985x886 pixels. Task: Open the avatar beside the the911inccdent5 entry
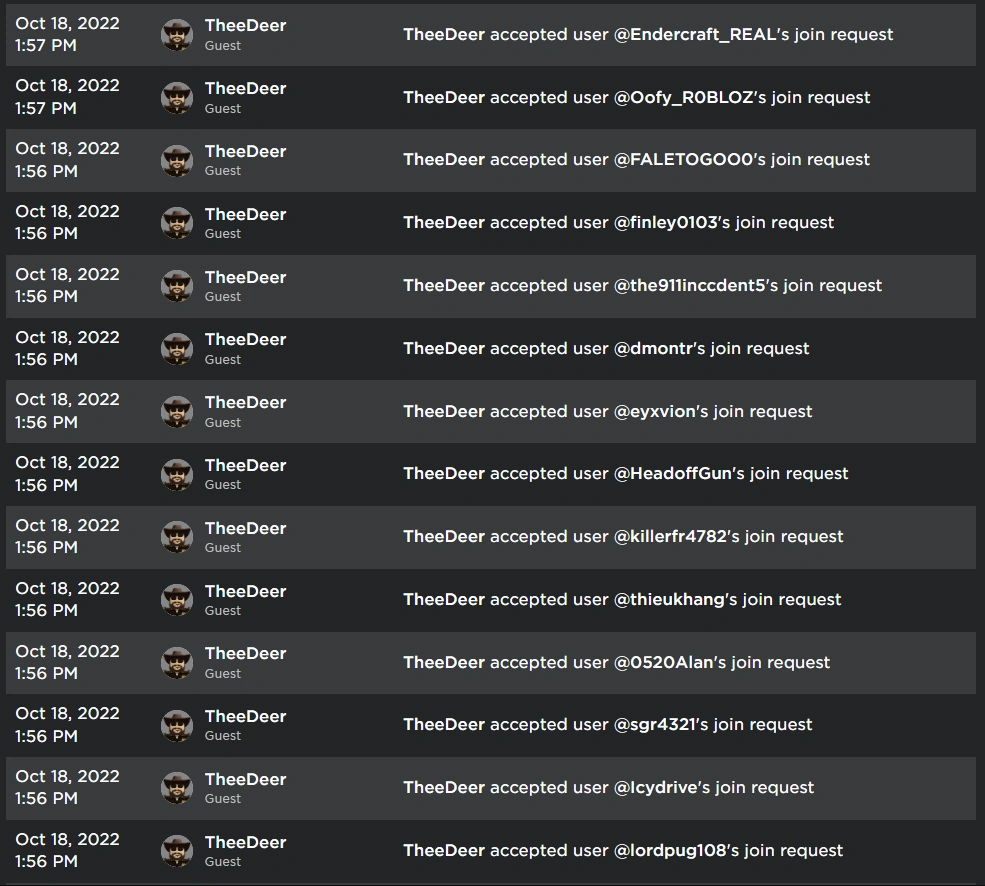[177, 286]
